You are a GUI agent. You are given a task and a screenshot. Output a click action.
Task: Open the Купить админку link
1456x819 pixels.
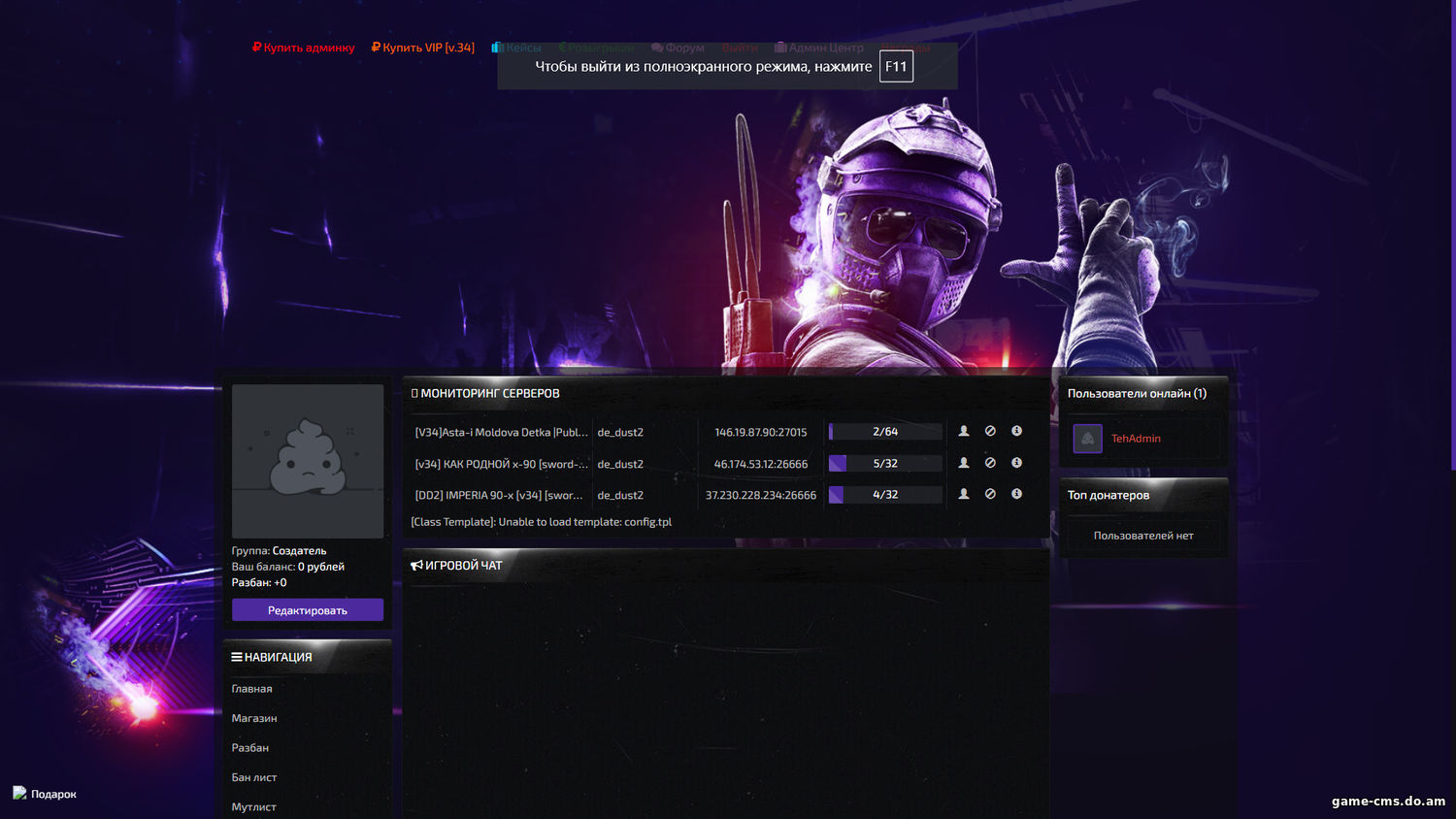[x=304, y=48]
